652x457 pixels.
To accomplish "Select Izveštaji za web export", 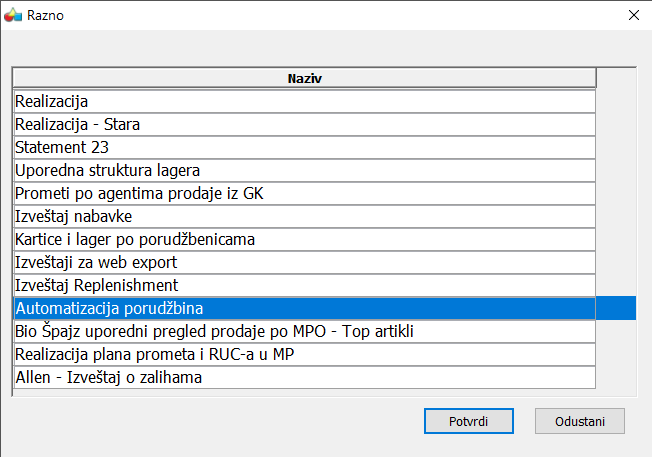I will coord(305,262).
